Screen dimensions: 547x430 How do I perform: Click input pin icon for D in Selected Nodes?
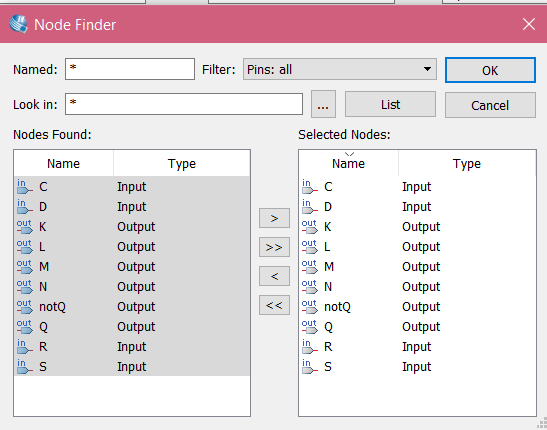(x=310, y=206)
